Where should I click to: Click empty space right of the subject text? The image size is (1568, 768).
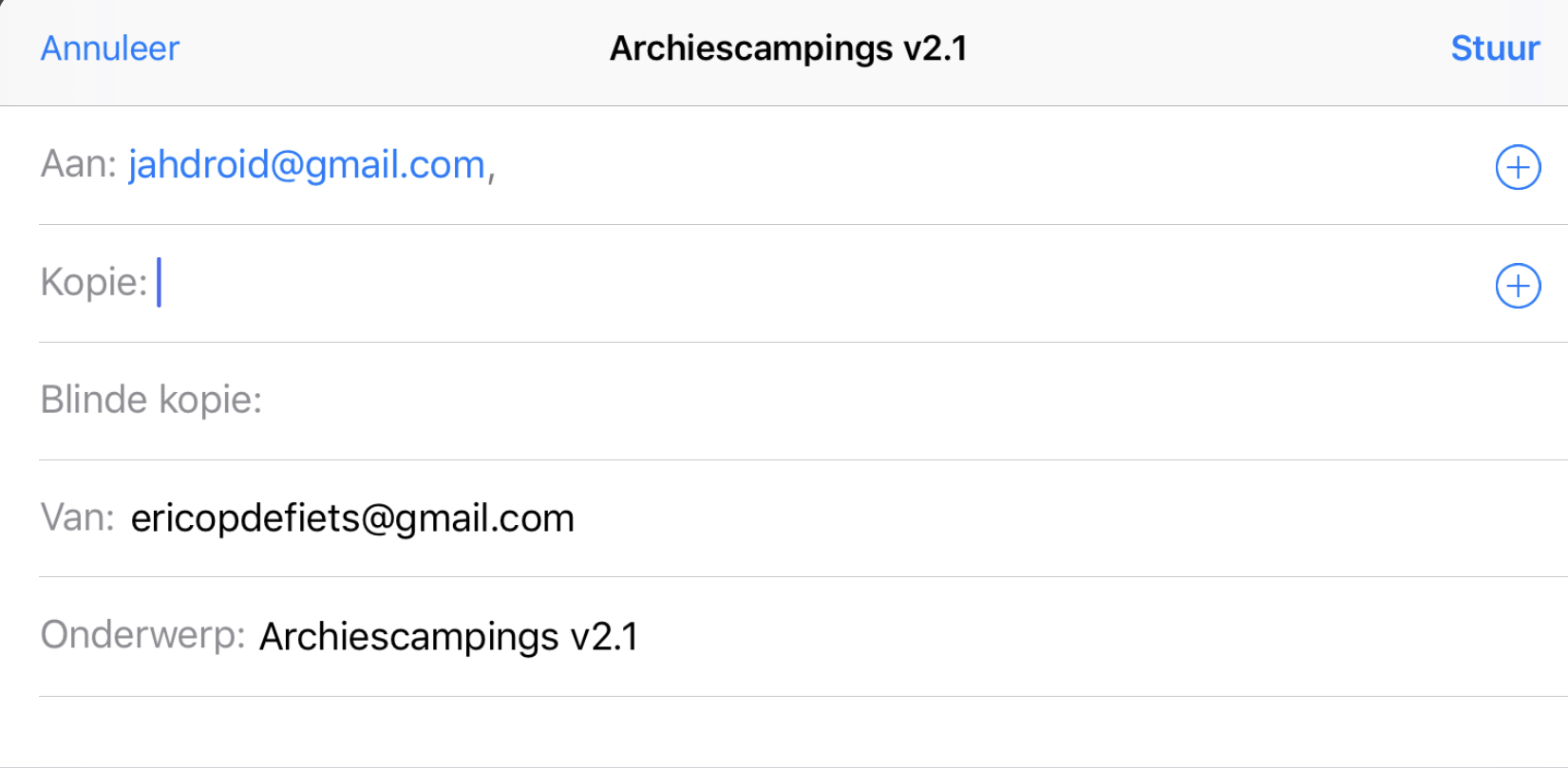[1045, 636]
